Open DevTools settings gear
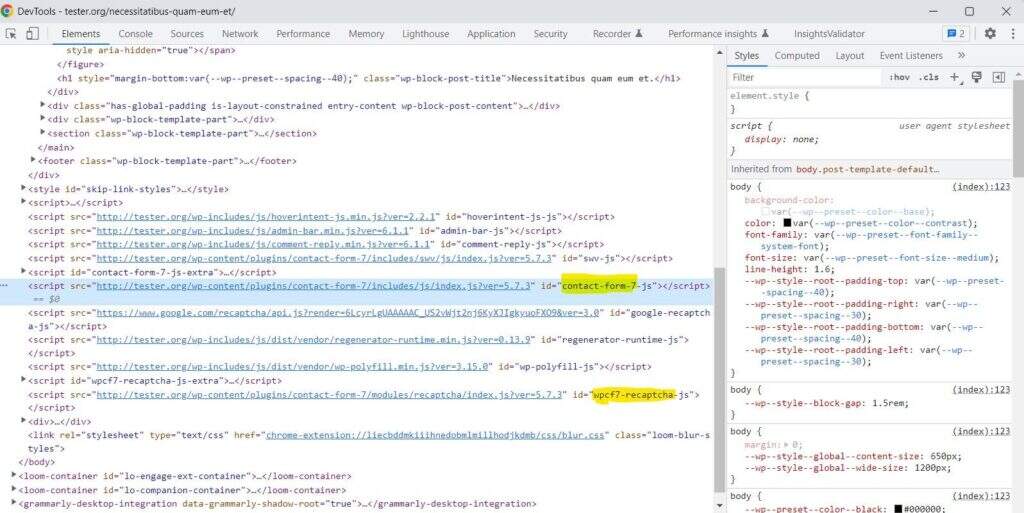 coord(990,33)
